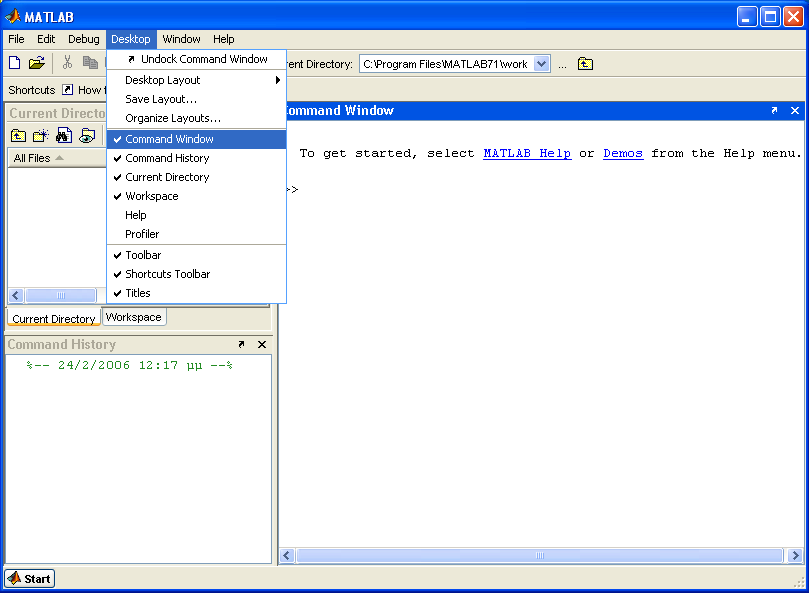
Task: Uncheck Workspace in Desktop menu
Action: (x=197, y=196)
